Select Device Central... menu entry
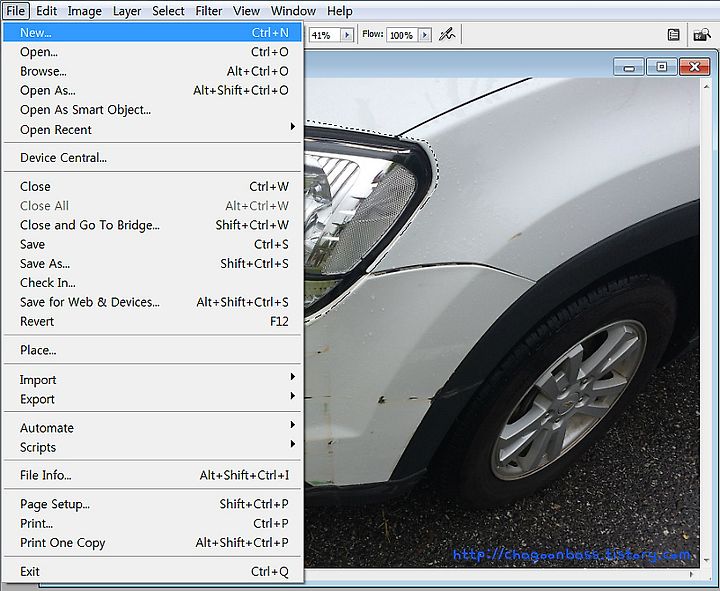 click(152, 158)
